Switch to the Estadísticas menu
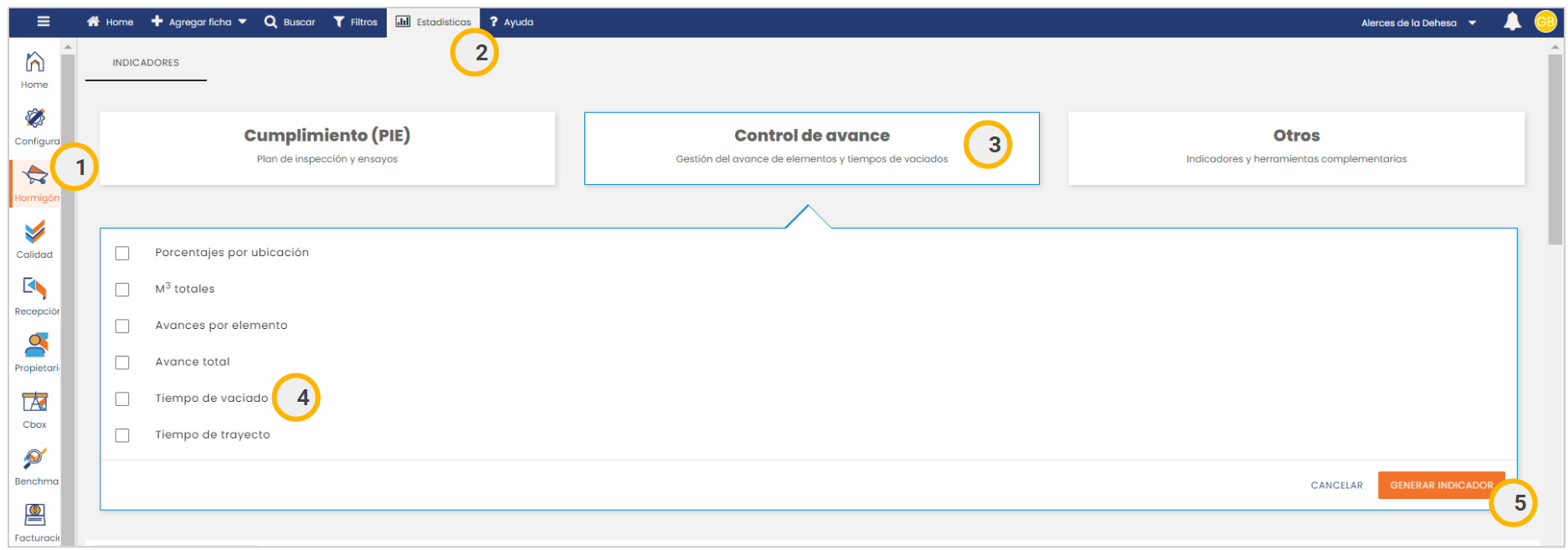 [434, 22]
